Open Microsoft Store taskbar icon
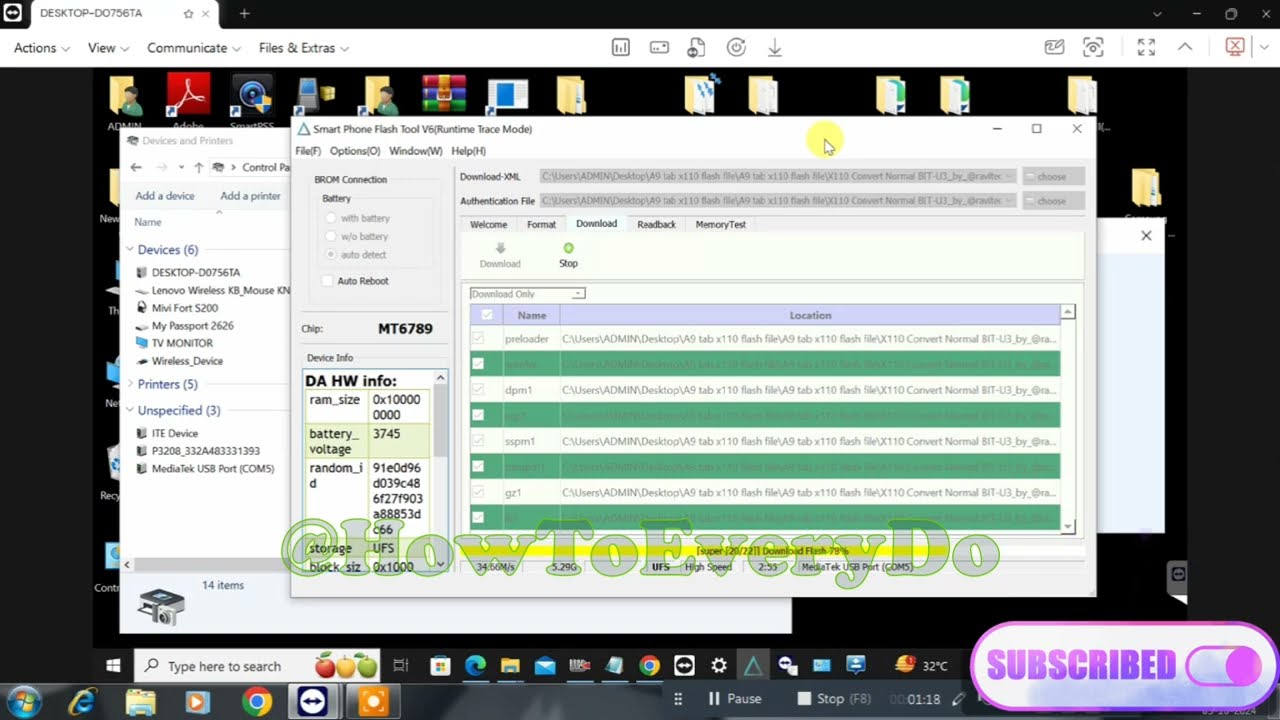 coord(440,666)
